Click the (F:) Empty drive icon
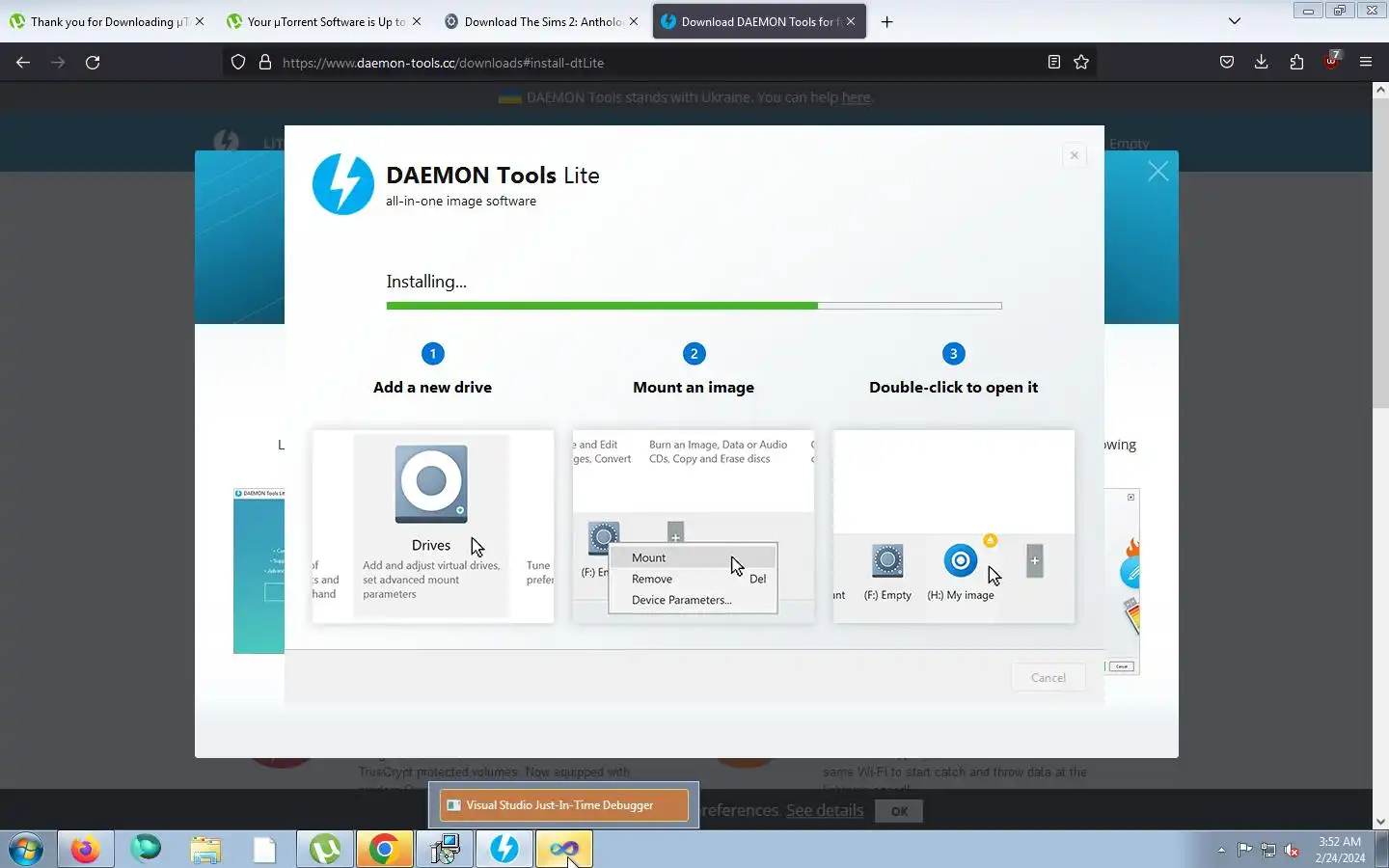Viewport: 1389px width, 868px height. point(887,561)
